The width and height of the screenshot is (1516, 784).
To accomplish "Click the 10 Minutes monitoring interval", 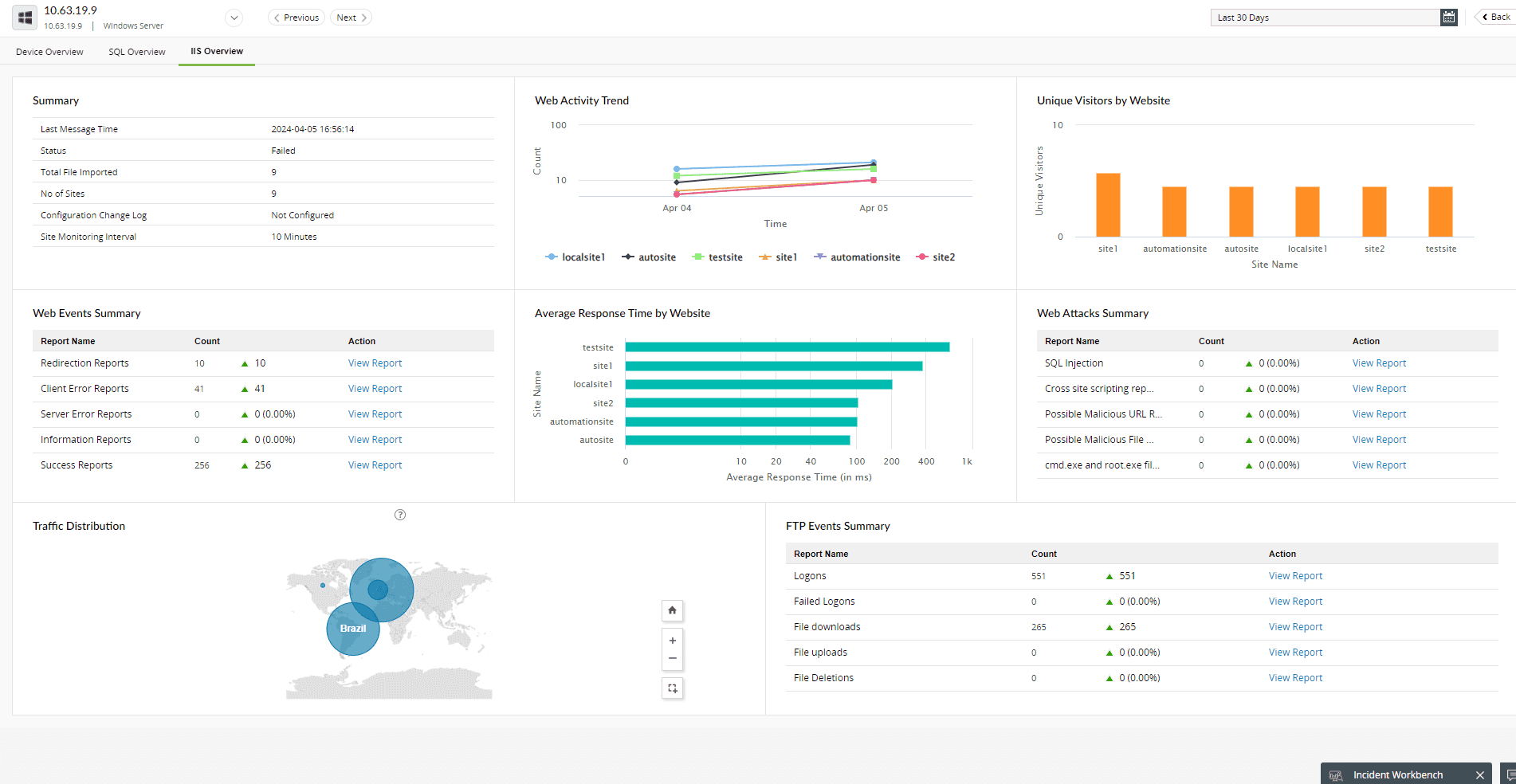I will tap(293, 237).
